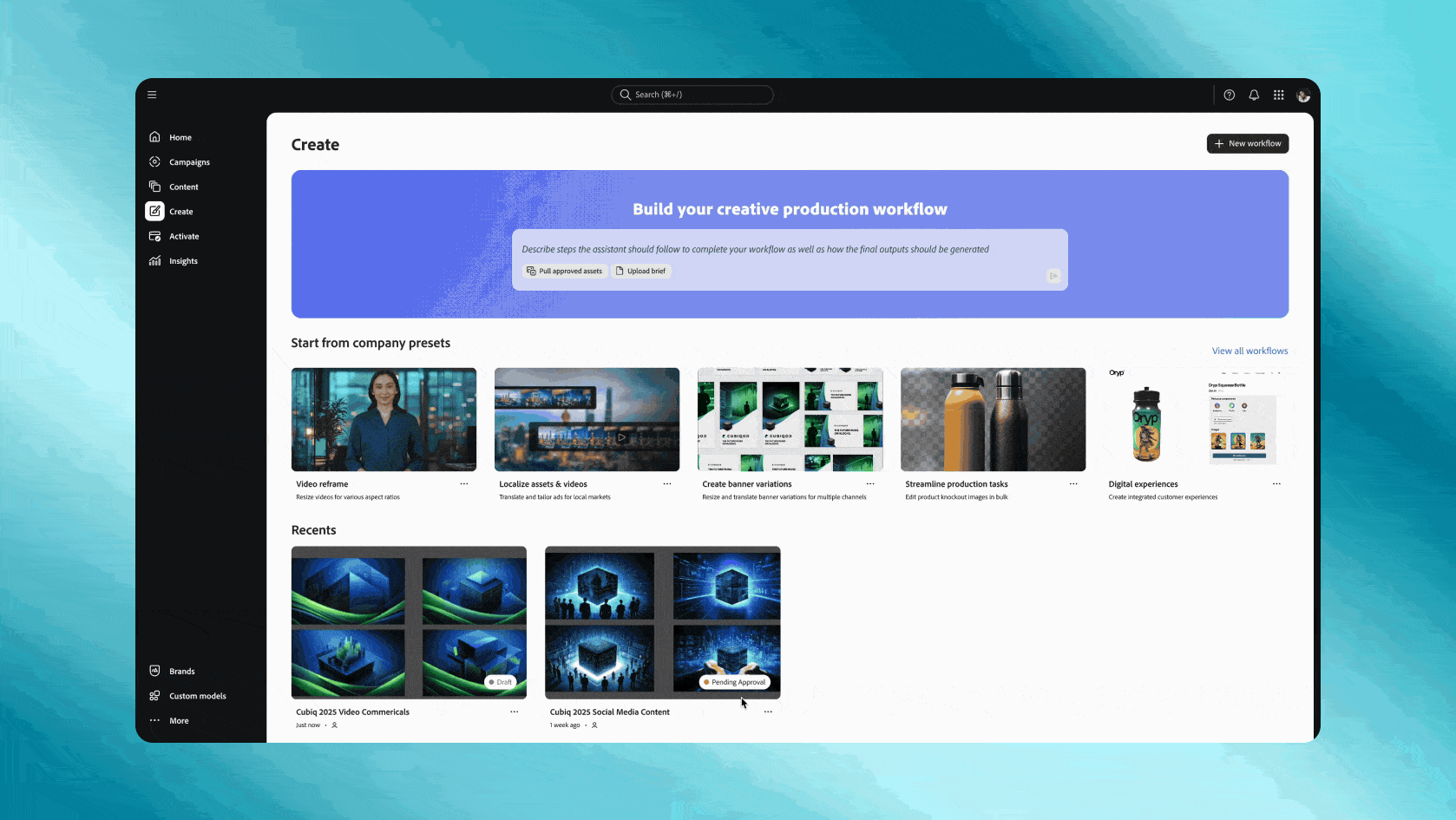Open Campaigns from the sidebar
This screenshot has width=1456, height=820.
pyautogui.click(x=188, y=162)
